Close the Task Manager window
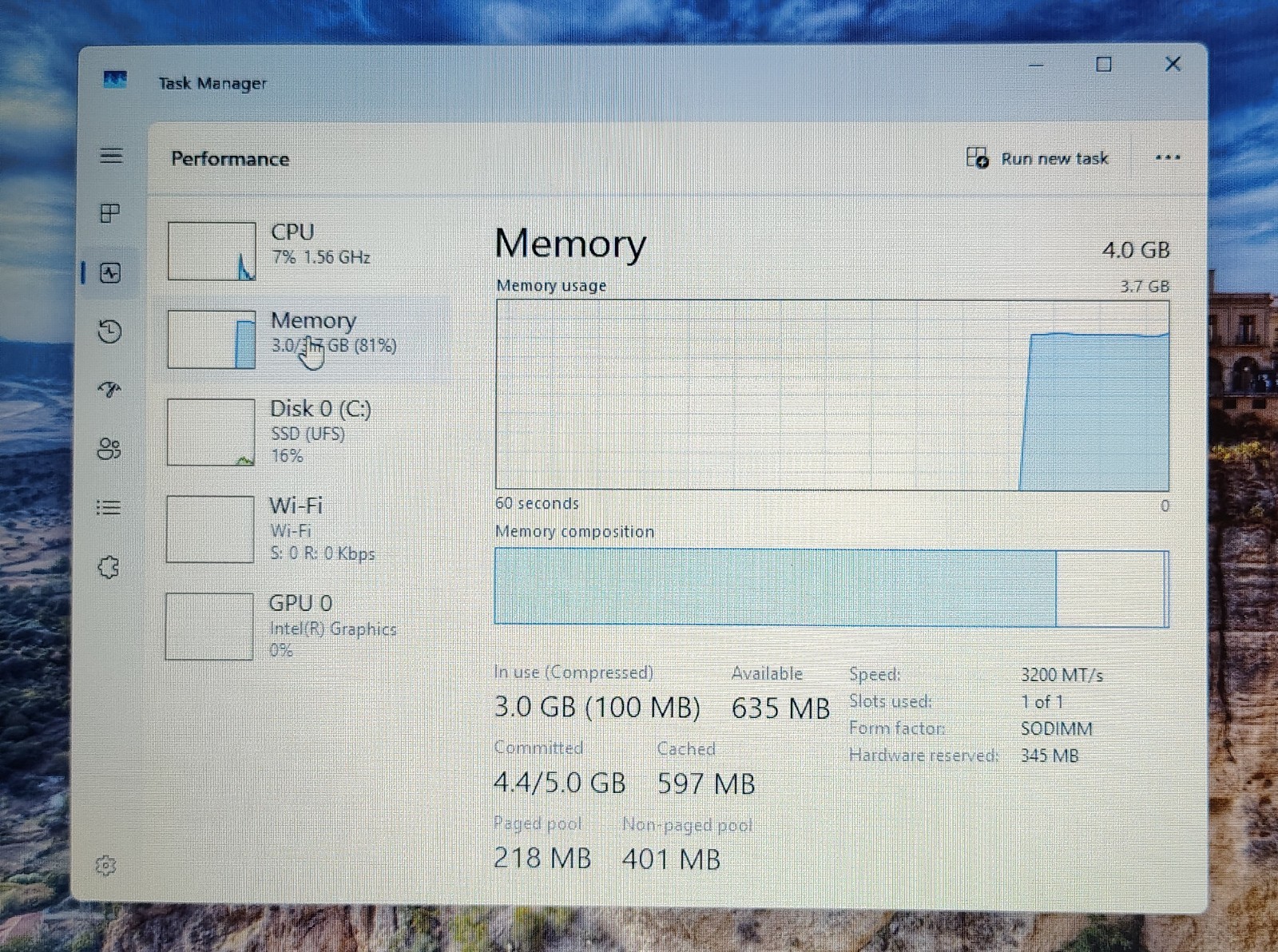This screenshot has width=1278, height=952. click(x=1173, y=63)
